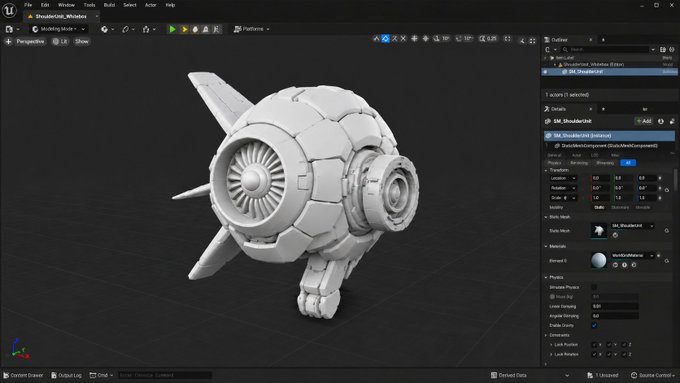Open the Lit view mode button
The height and width of the screenshot is (383, 680).
click(60, 42)
